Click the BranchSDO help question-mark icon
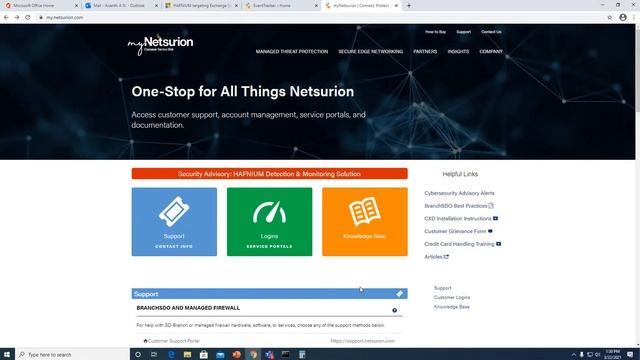Screen dimensions: 640x360 pyautogui.click(x=394, y=310)
